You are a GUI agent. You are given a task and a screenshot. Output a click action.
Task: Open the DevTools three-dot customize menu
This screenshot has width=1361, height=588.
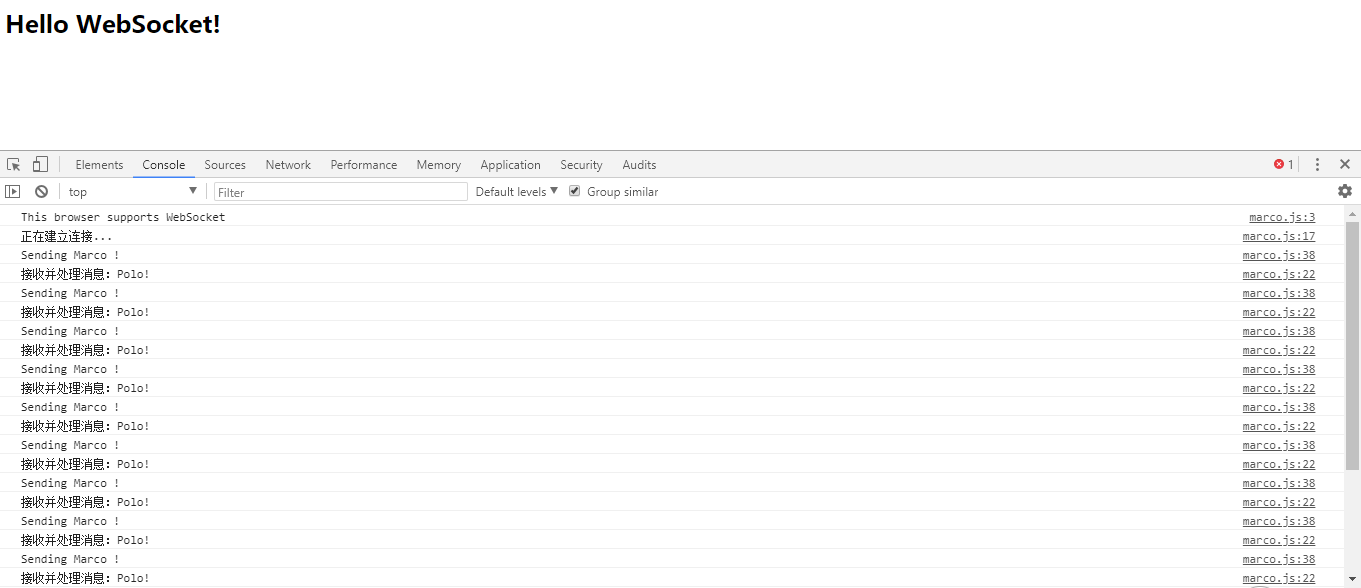coord(1317,164)
